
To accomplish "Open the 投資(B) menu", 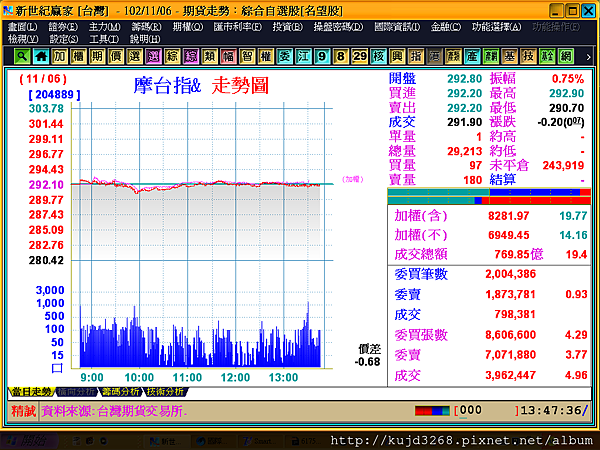I will [287, 27].
